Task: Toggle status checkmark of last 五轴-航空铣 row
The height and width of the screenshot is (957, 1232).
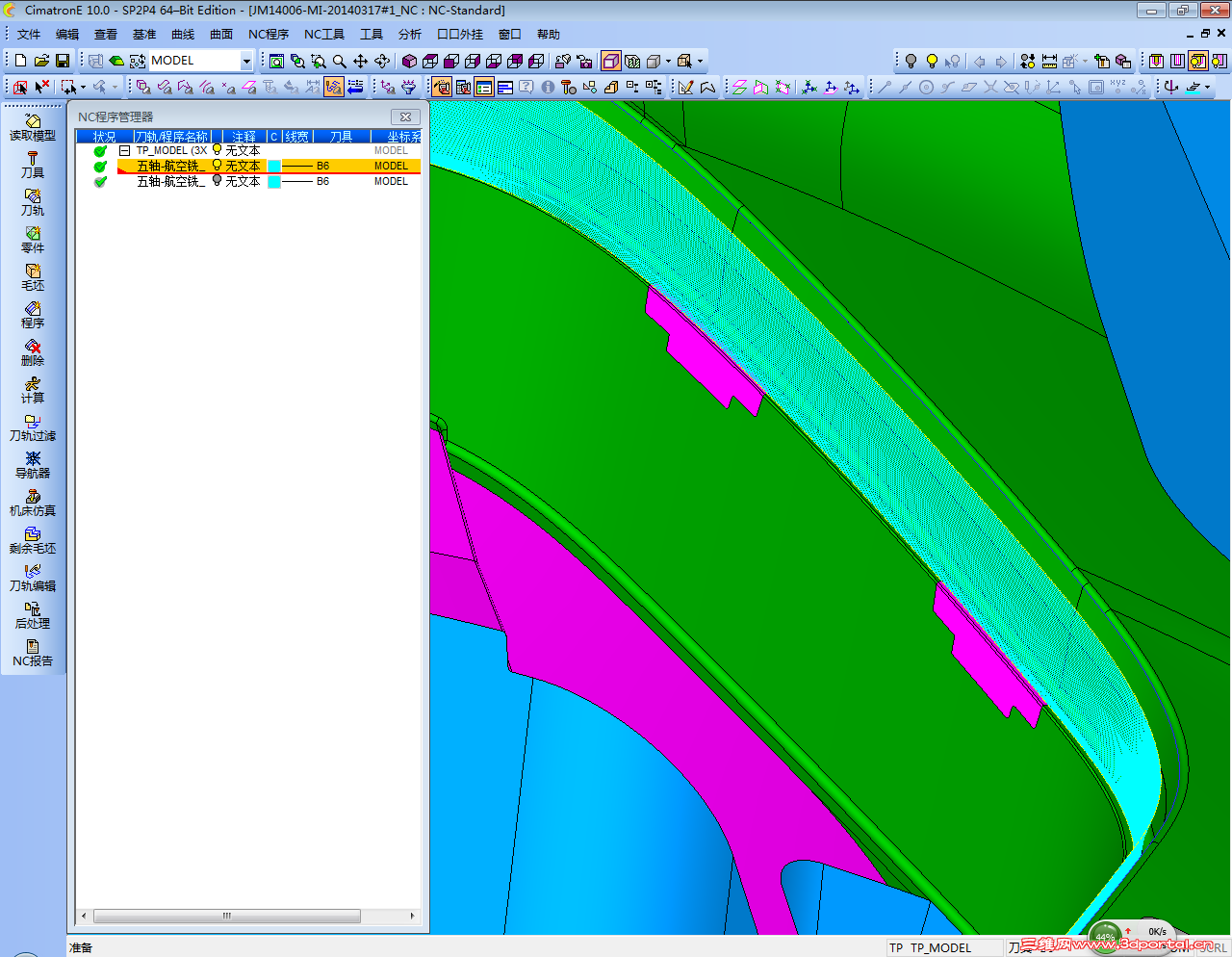Action: (x=100, y=182)
